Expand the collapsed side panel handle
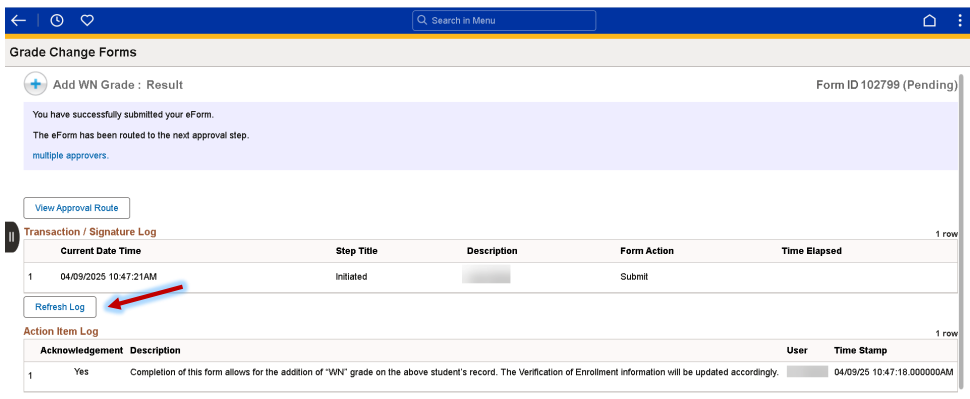Screen dimensions: 970x399 click(x=12, y=237)
